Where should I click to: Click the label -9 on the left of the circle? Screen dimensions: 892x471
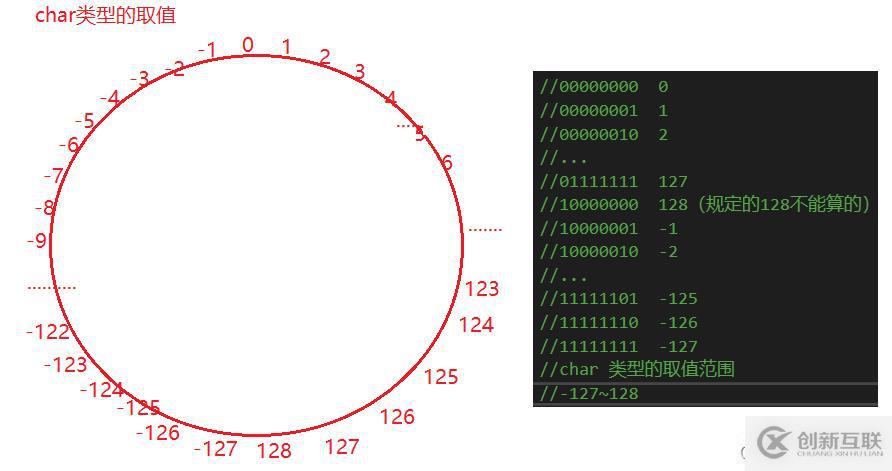(x=37, y=241)
